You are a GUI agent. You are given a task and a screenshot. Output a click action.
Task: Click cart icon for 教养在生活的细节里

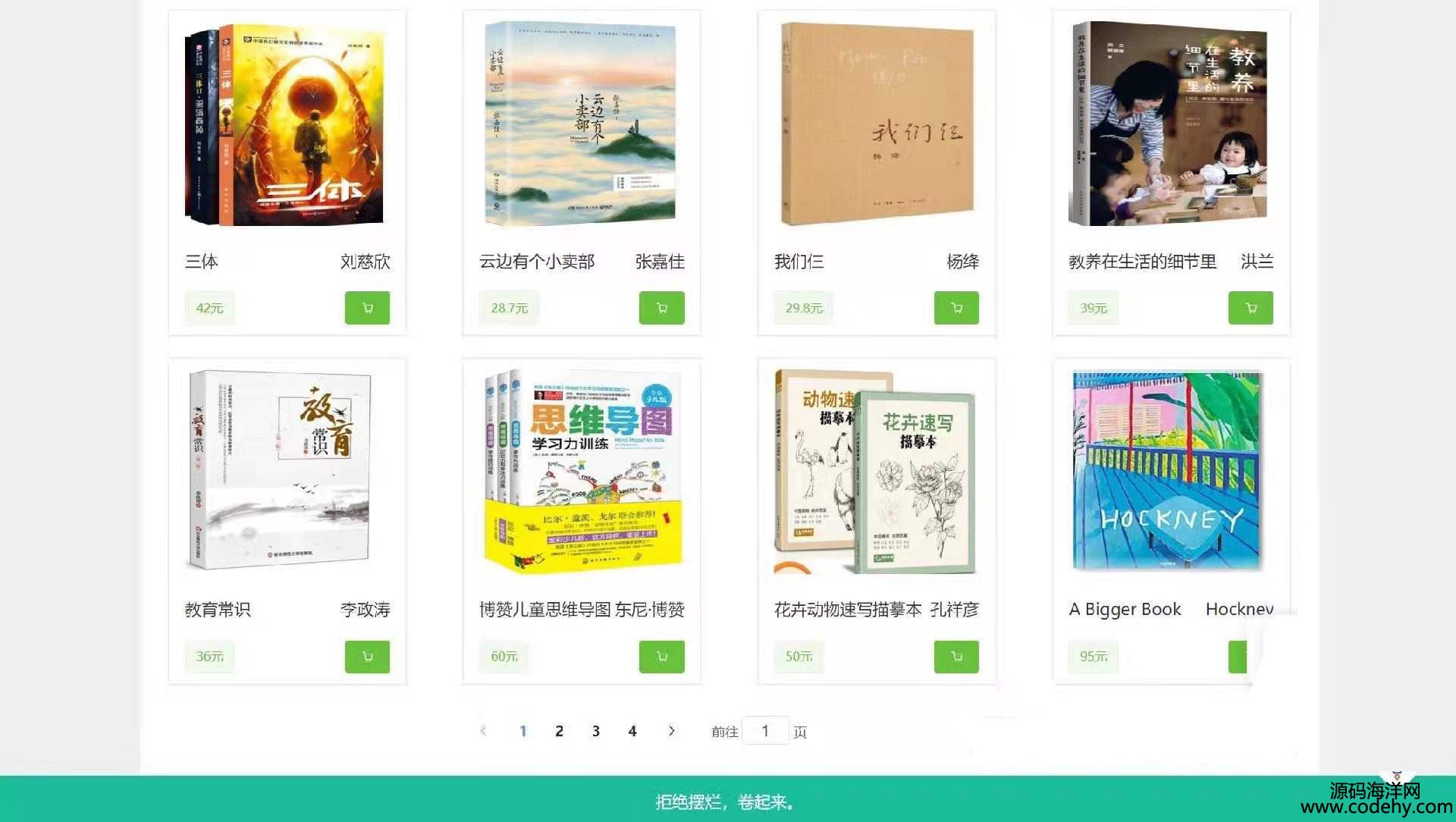pos(1250,308)
